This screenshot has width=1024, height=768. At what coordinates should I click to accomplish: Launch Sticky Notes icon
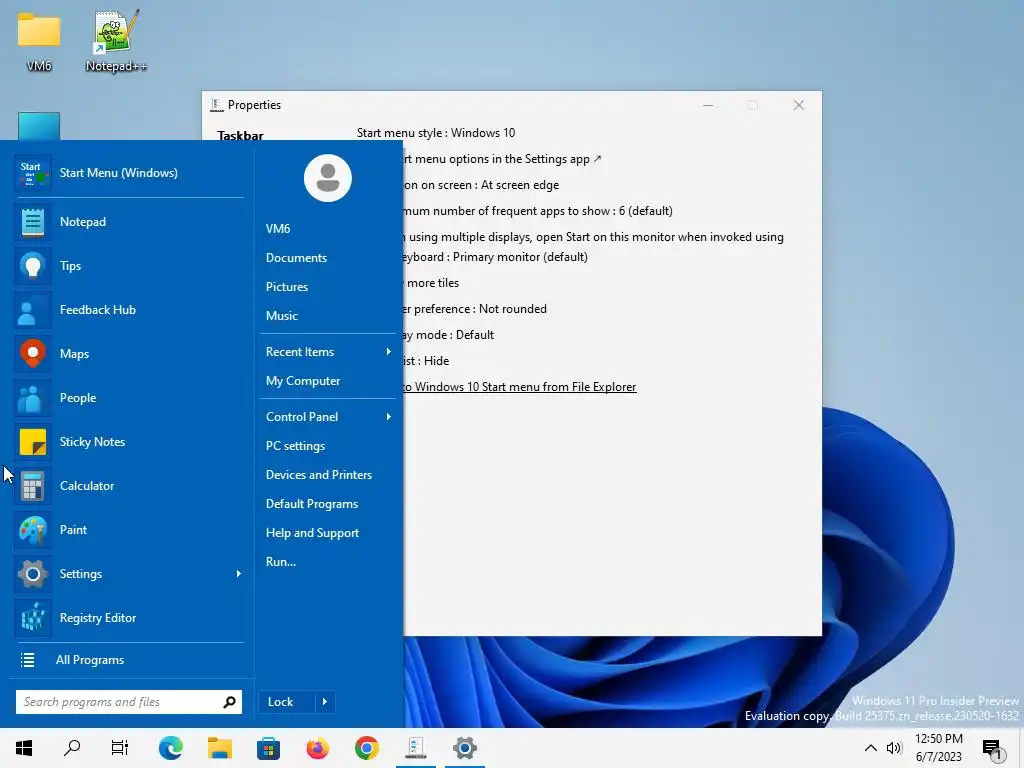click(33, 442)
